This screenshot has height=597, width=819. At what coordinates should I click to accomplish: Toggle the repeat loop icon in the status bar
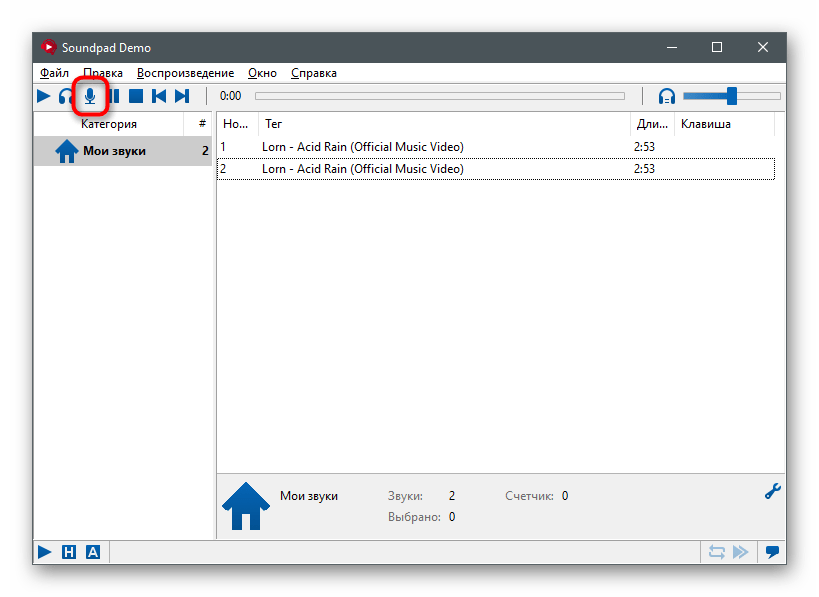click(x=716, y=552)
